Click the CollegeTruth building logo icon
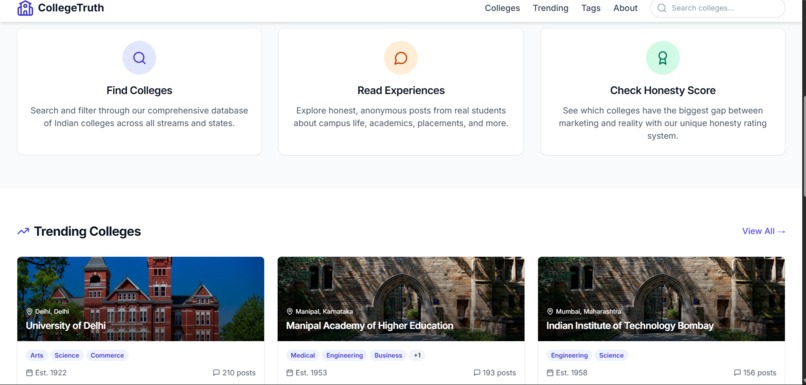 pos(25,8)
